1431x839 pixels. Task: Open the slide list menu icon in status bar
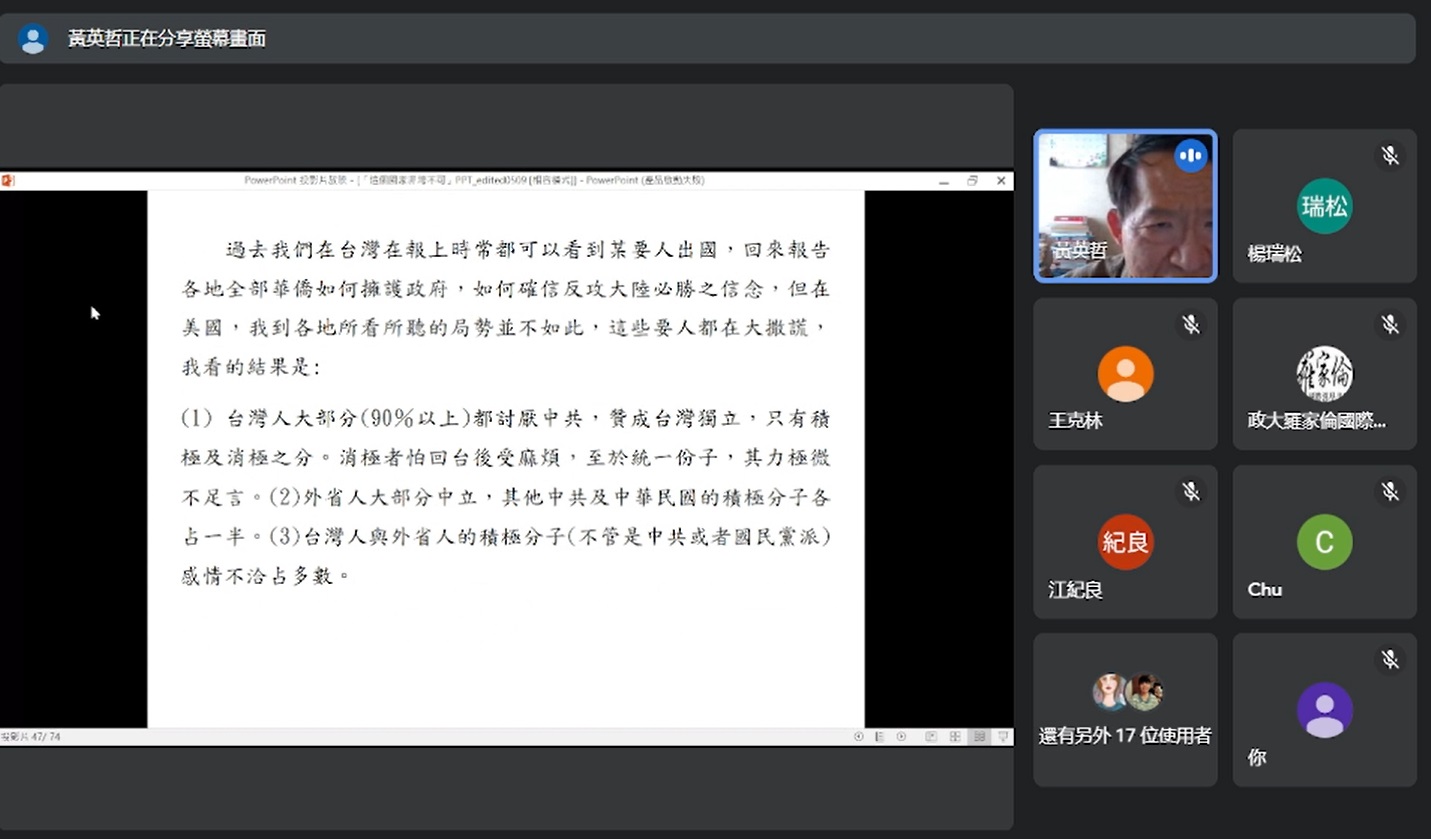click(880, 736)
